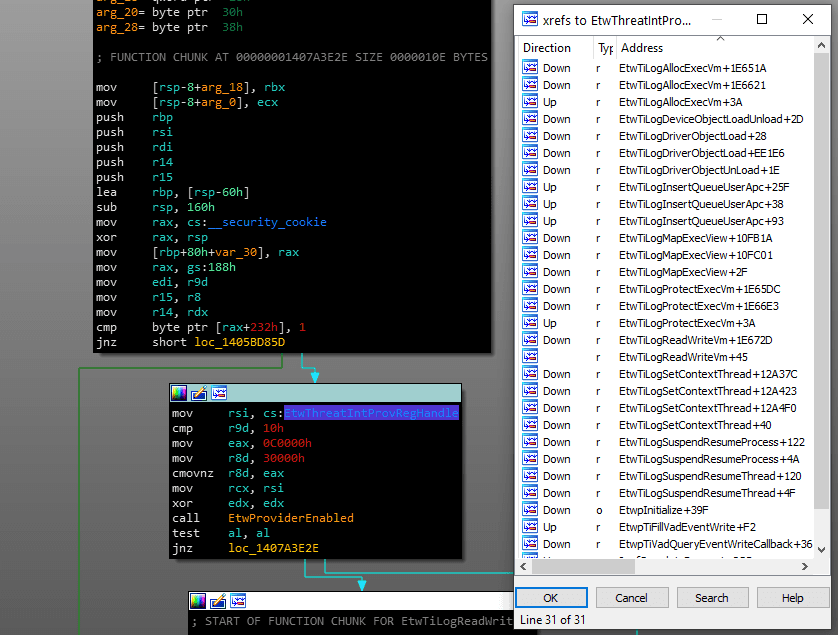
Task: Sort xrefs by the Type column header
Action: pos(605,48)
